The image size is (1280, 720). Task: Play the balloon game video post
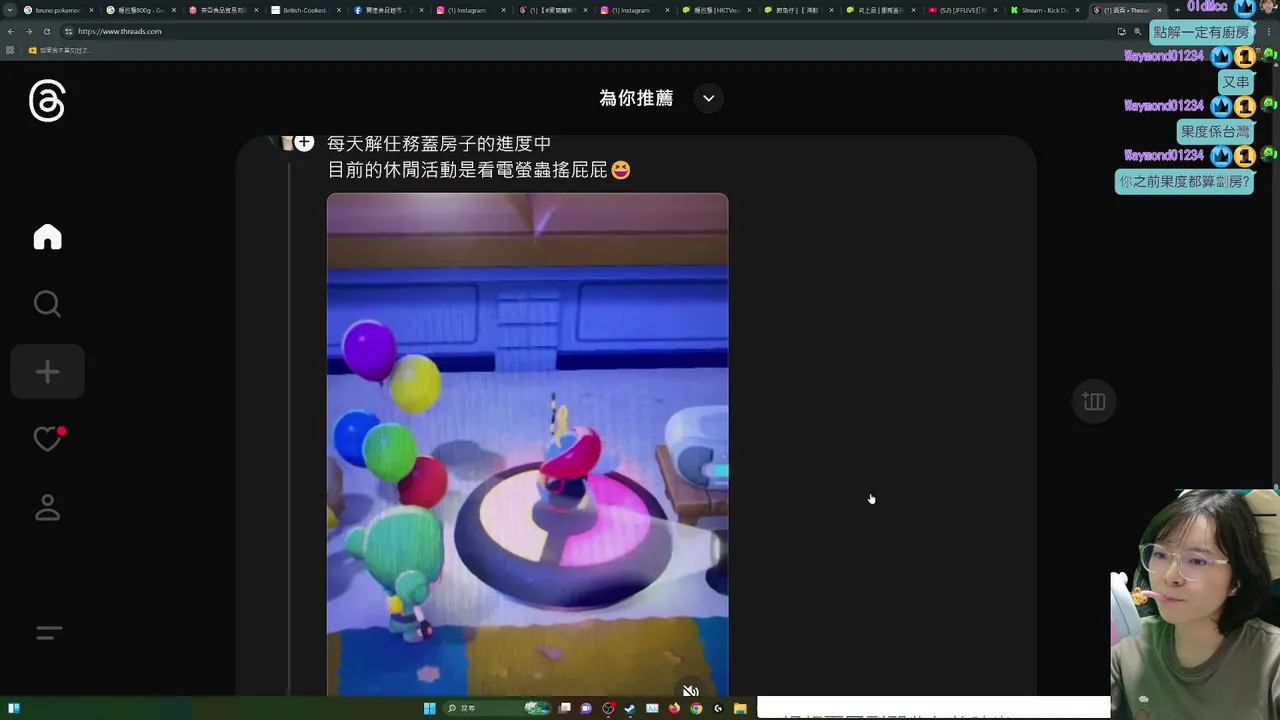[527, 444]
